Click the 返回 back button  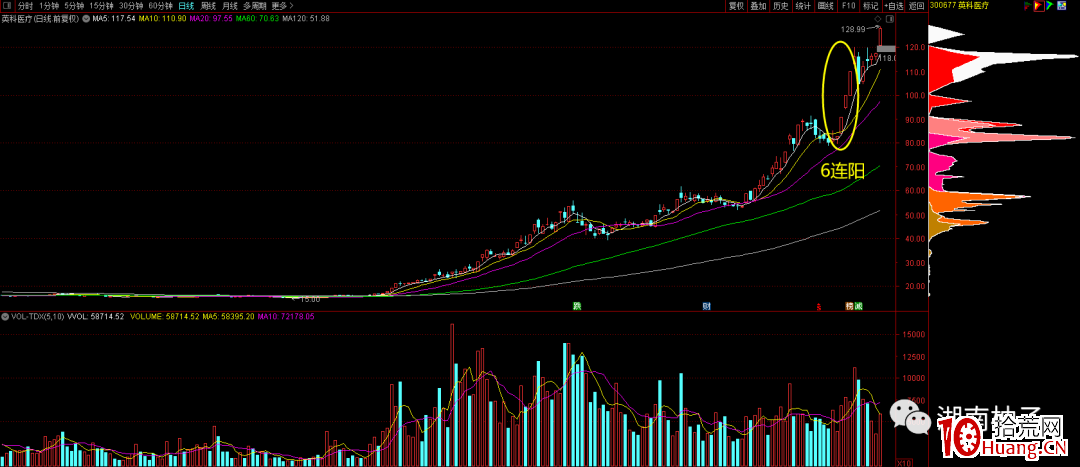coord(916,5)
